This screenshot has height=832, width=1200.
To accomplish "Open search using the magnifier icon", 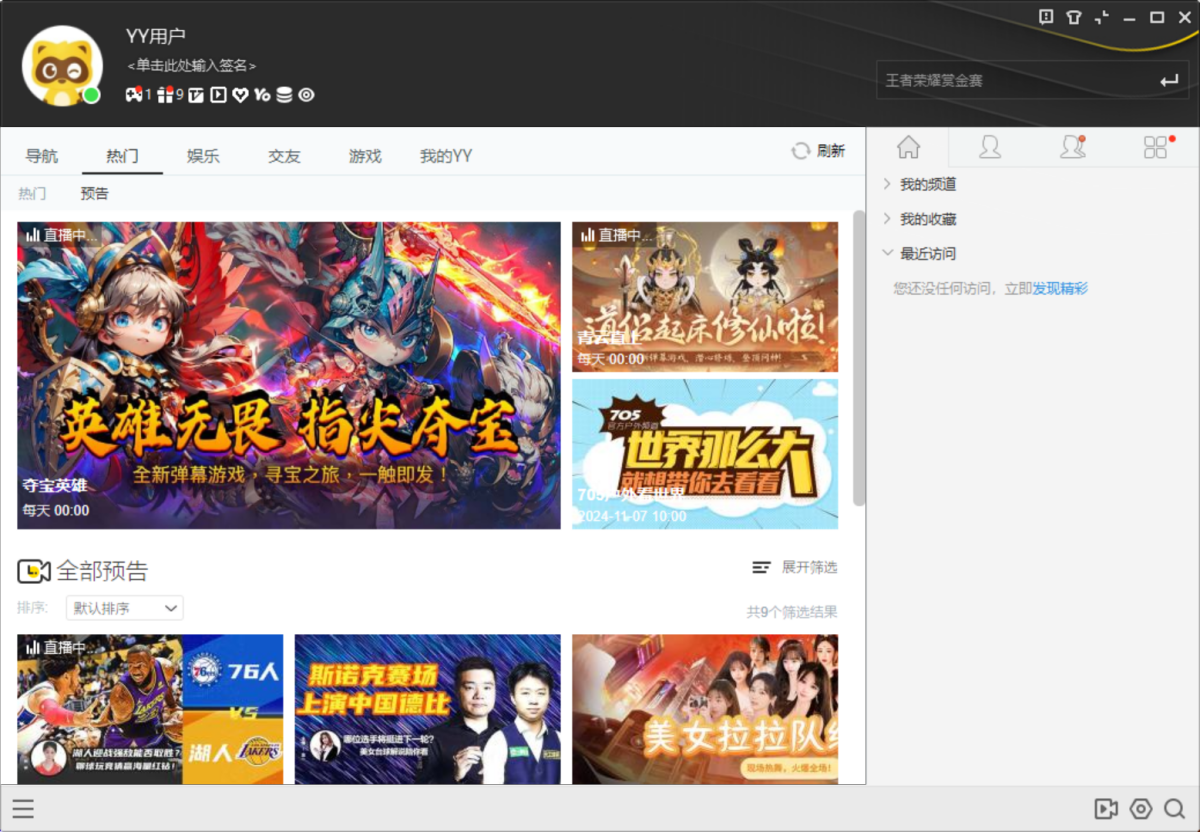I will coord(1172,809).
